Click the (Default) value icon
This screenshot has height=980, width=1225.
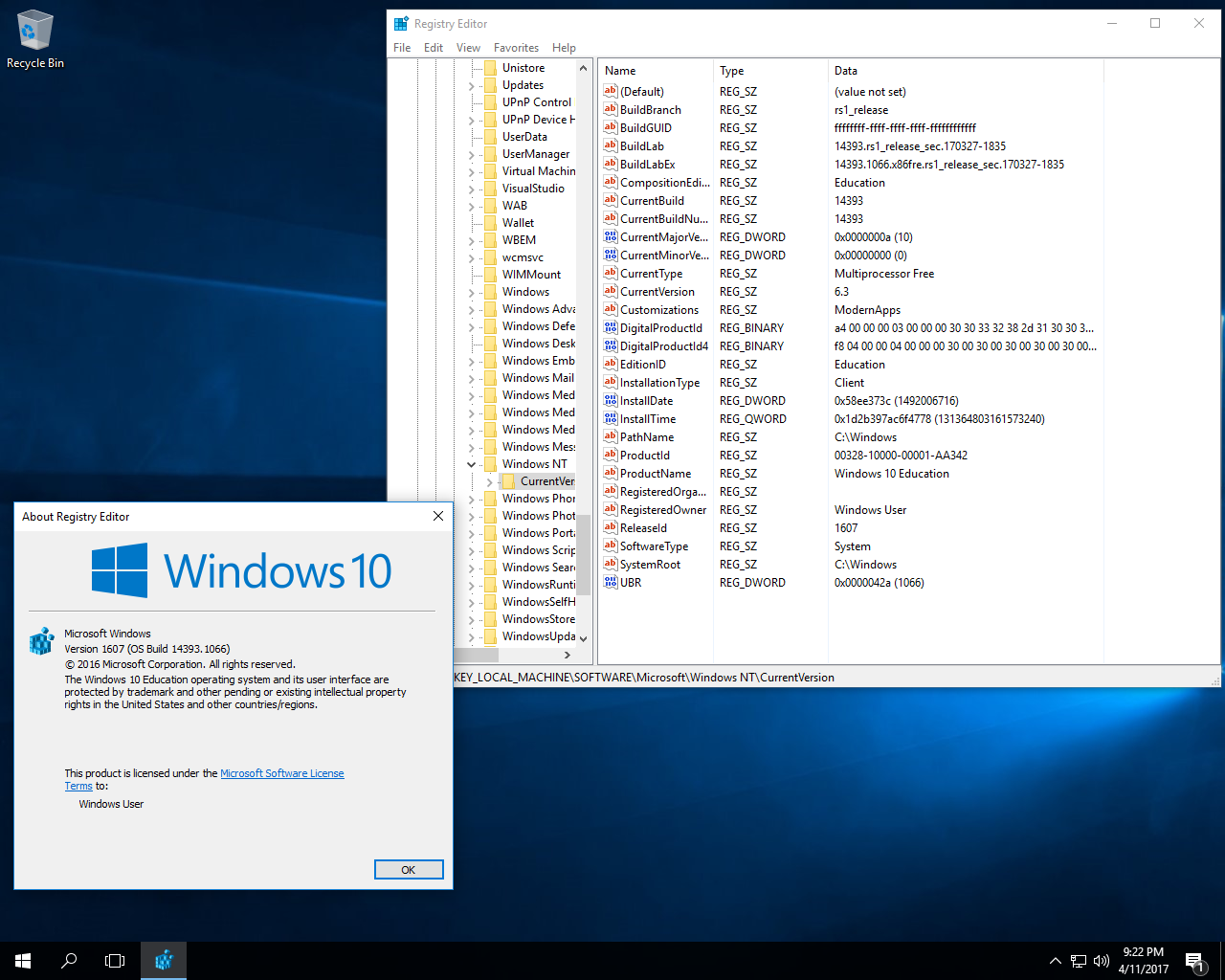611,91
